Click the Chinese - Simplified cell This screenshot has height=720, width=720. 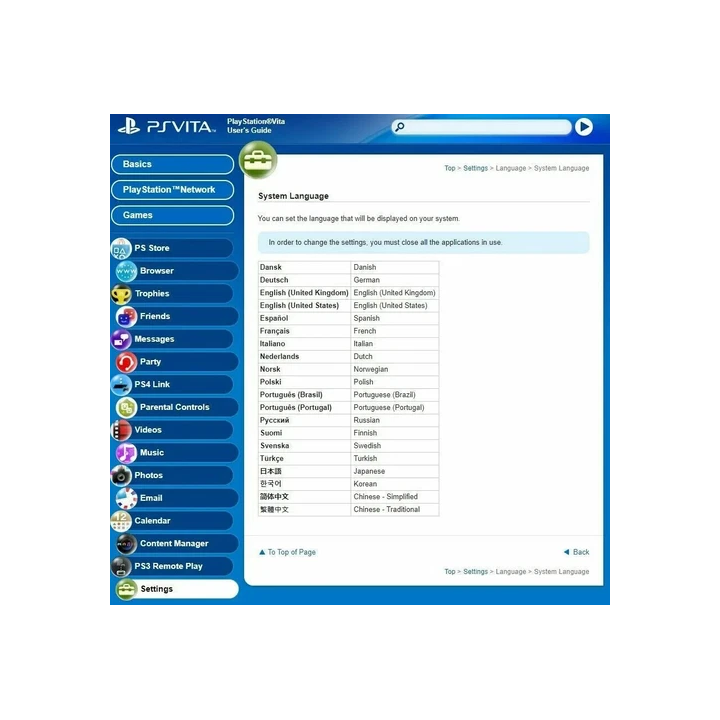click(395, 497)
